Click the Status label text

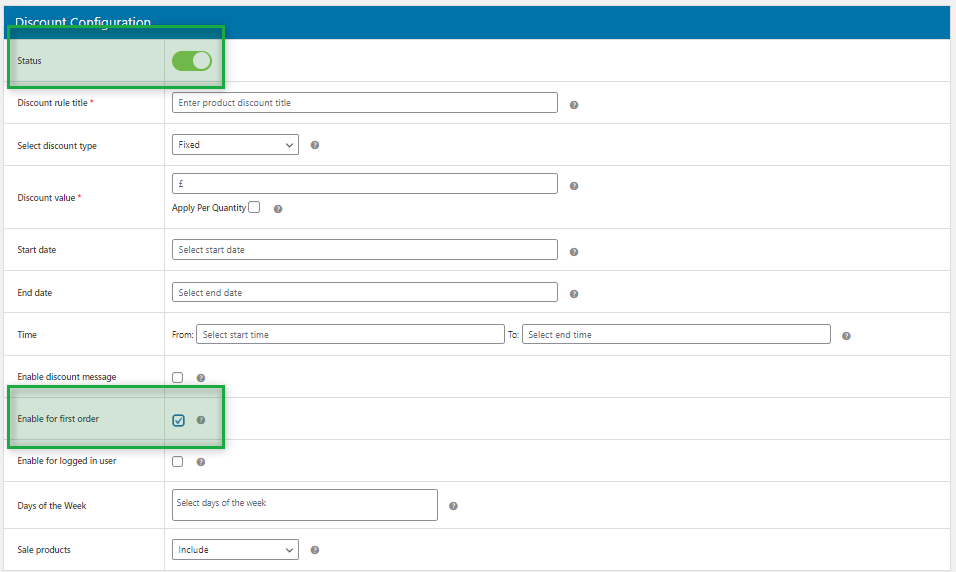(29, 61)
